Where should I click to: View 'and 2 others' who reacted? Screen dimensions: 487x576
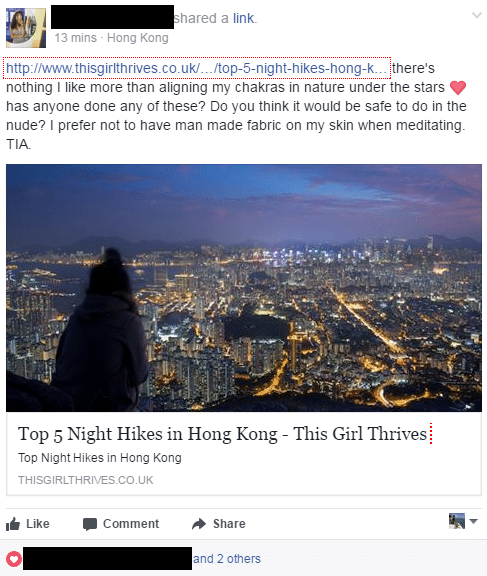click(227, 559)
